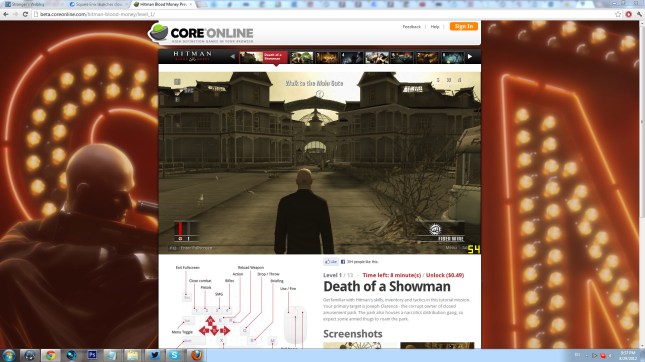Select the eighth level thumbnail in carousel
This screenshot has width=645, height=362.
452,57
